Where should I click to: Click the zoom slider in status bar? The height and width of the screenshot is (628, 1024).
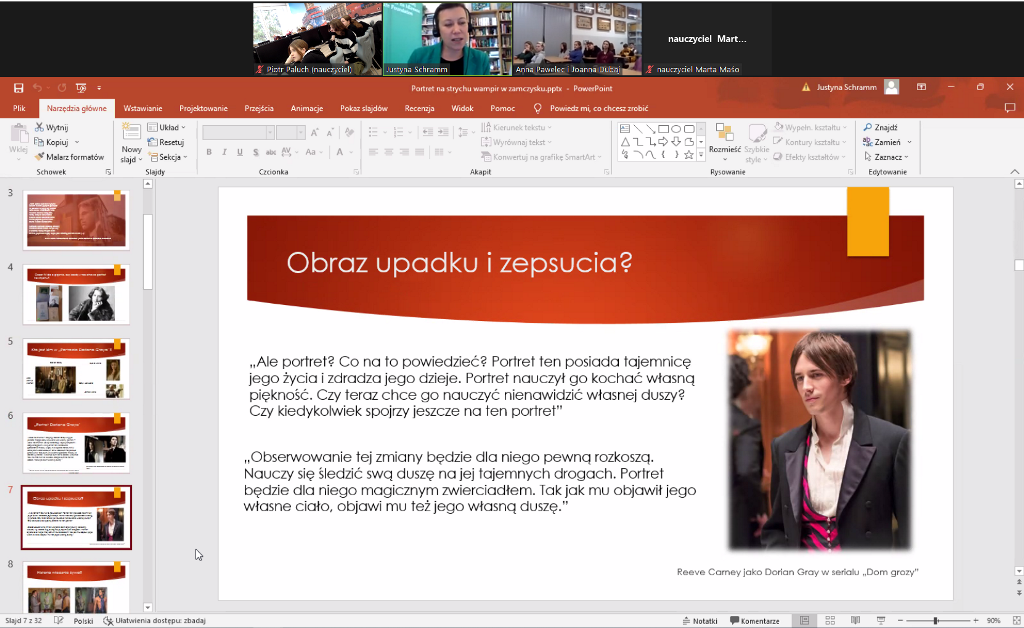936,621
